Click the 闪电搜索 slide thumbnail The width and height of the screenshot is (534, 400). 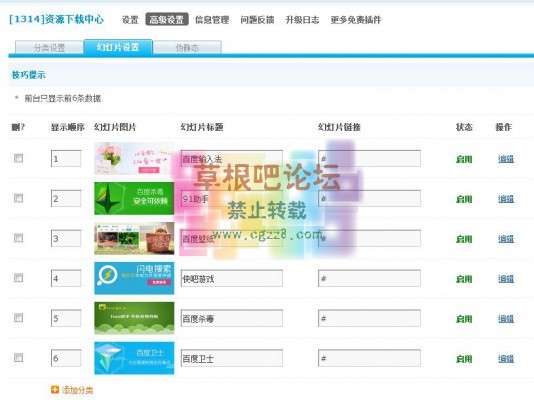134,278
